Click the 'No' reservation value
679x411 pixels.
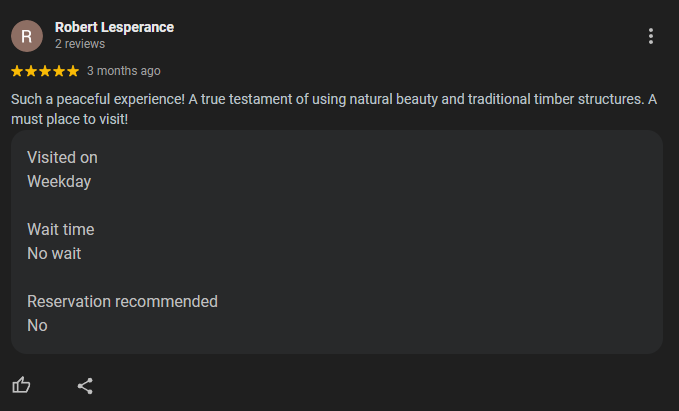(x=37, y=325)
